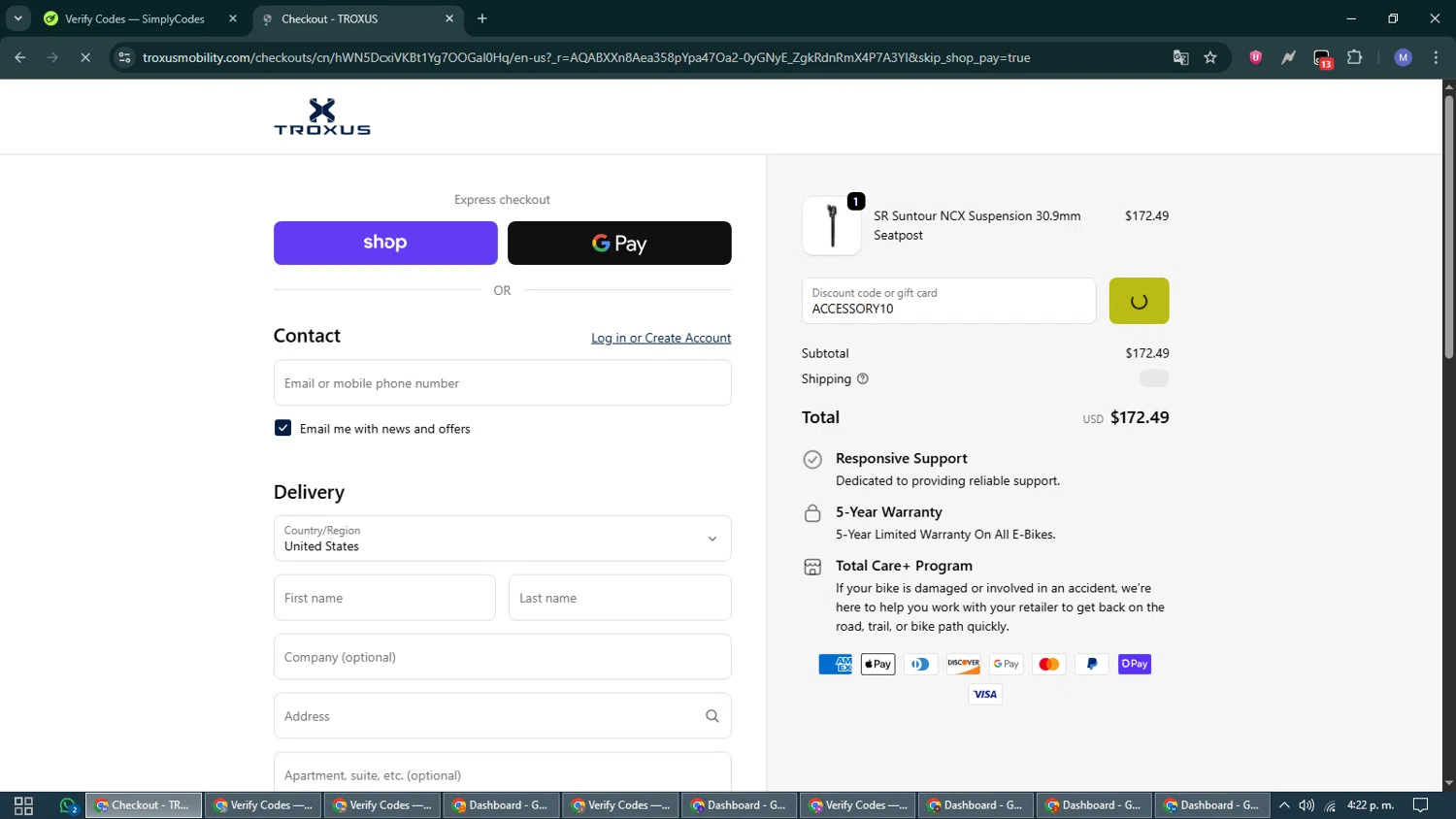The width and height of the screenshot is (1456, 819).
Task: Open the Chrome three-dot menu
Action: tap(1436, 57)
